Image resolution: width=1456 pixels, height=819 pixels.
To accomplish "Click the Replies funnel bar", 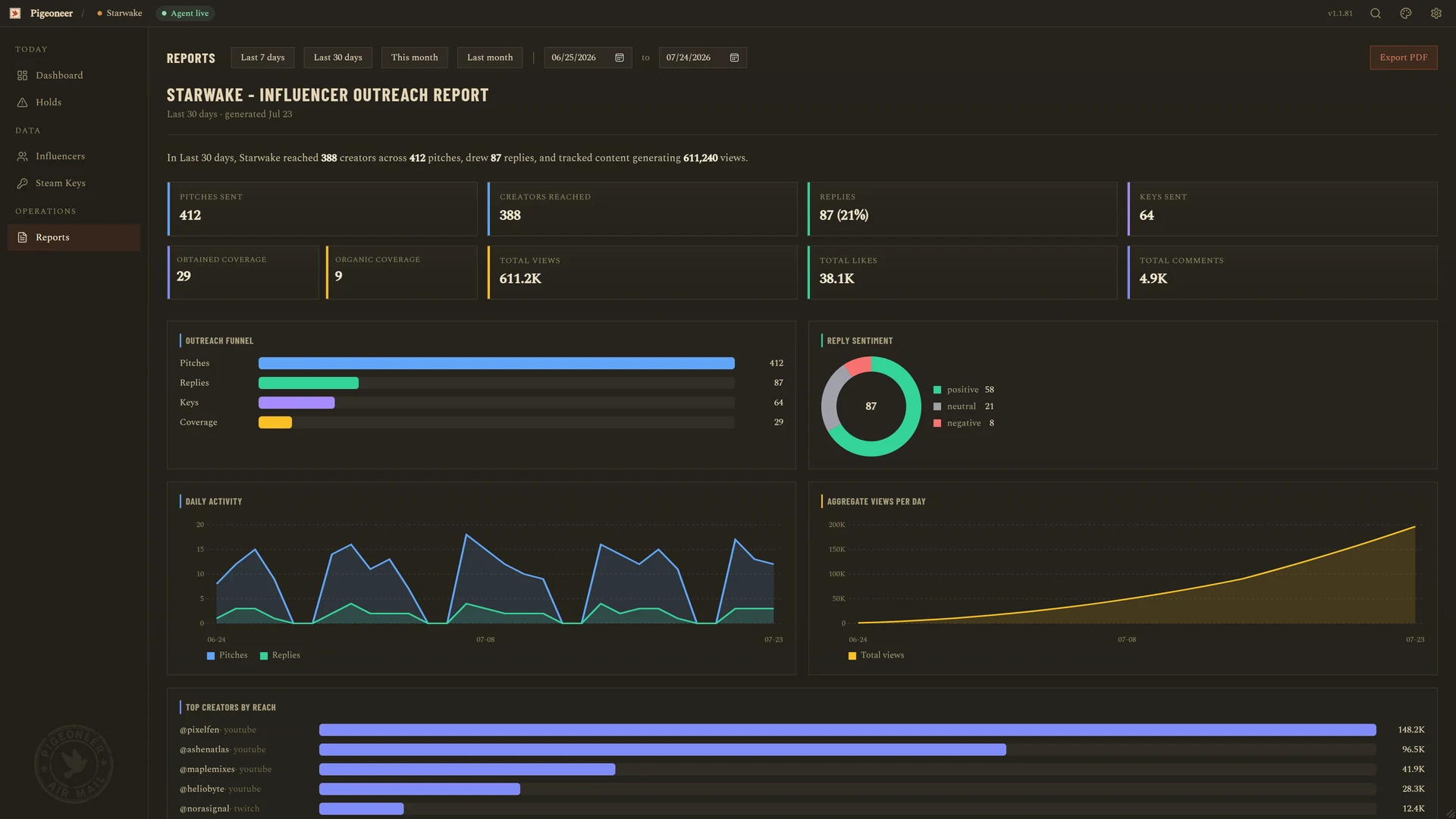I will (309, 383).
